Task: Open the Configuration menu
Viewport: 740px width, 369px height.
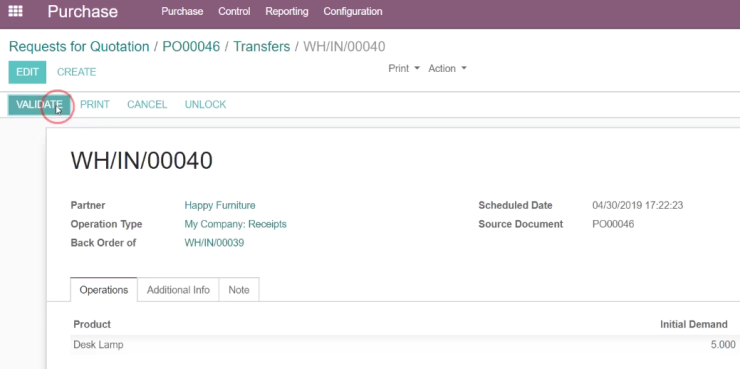Action: (x=353, y=11)
